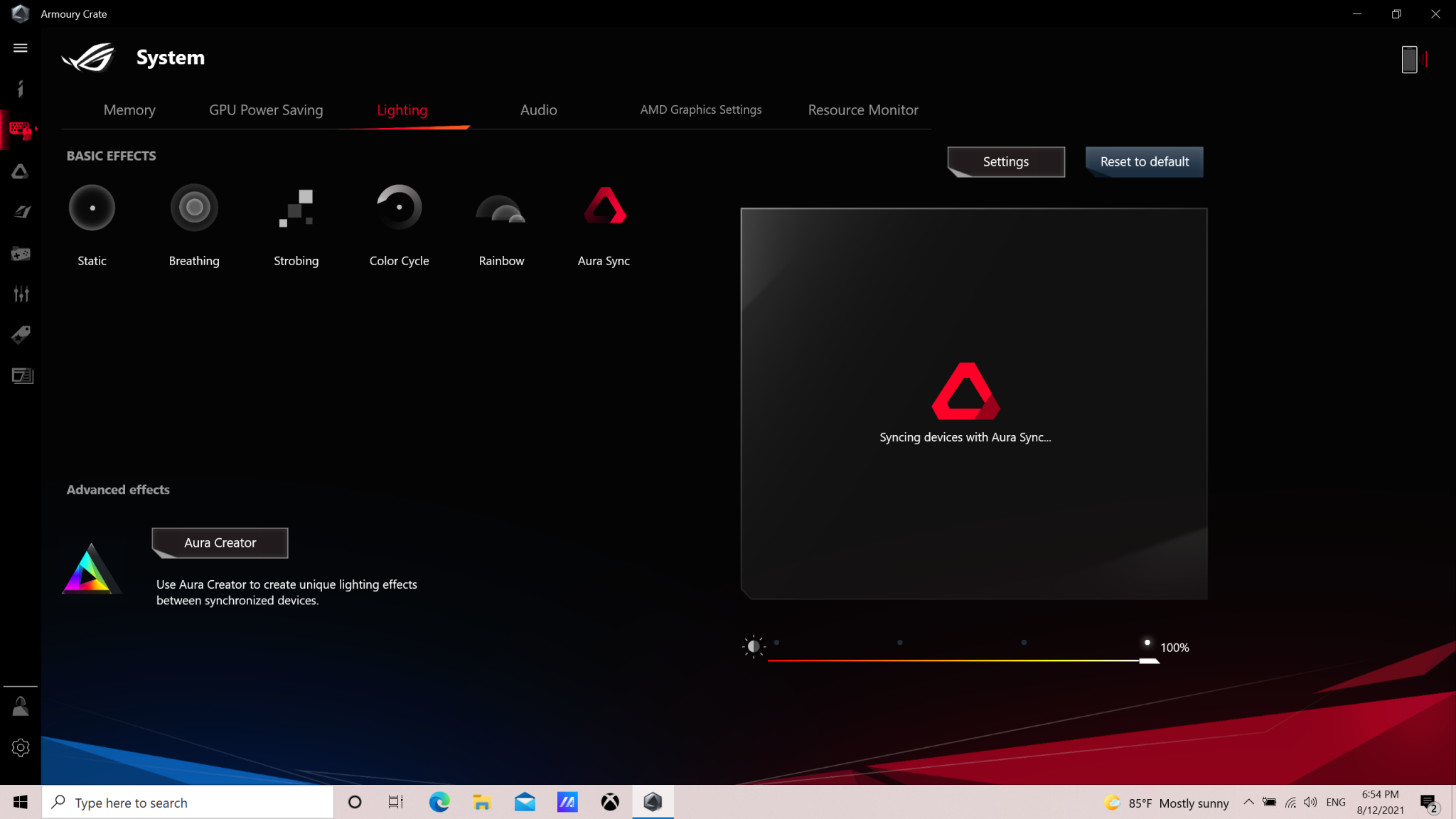The image size is (1456, 819).
Task: Open the Mail app from taskbar
Action: 525,803
